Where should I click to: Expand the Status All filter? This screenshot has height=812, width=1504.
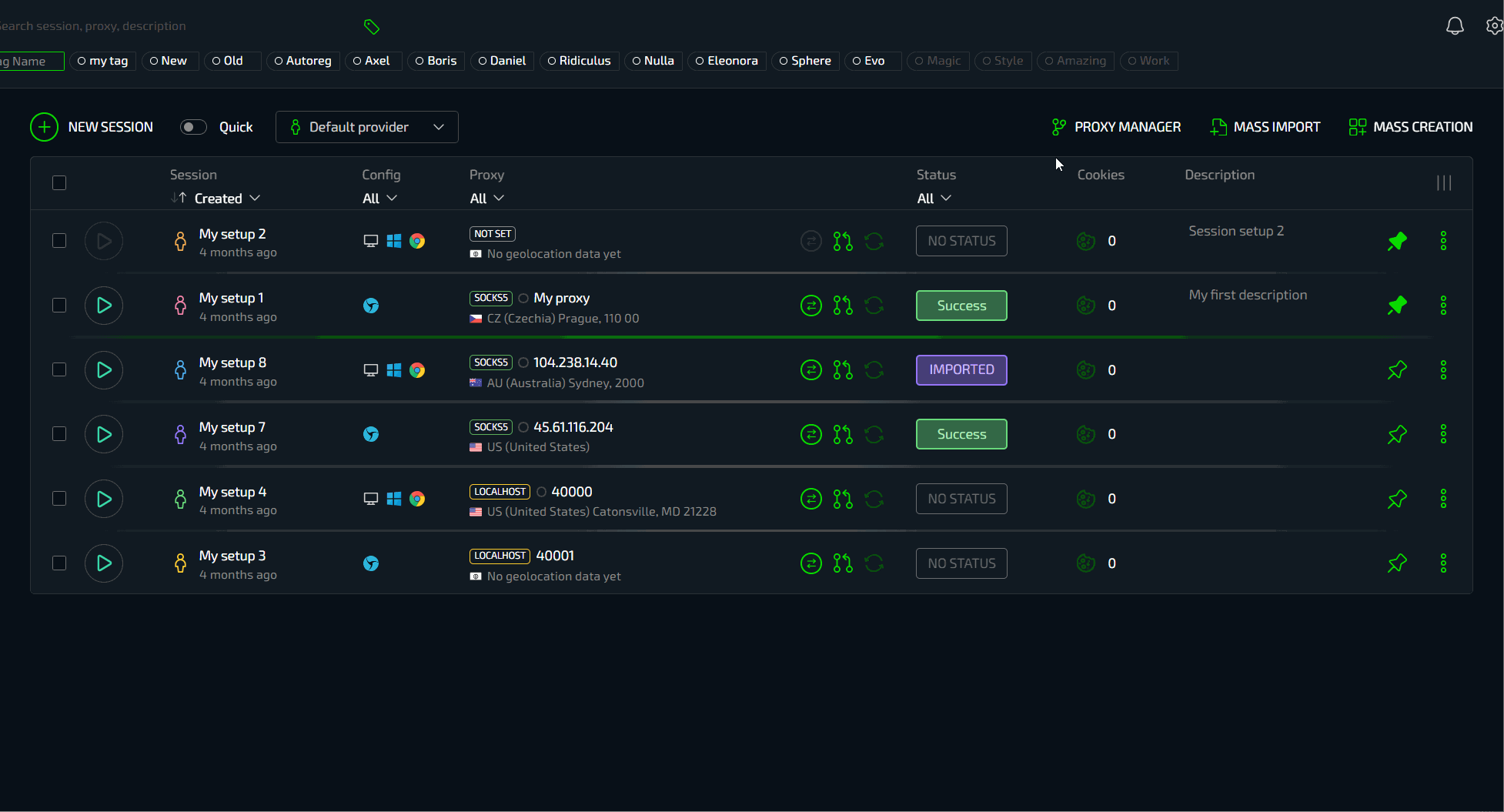(x=934, y=199)
